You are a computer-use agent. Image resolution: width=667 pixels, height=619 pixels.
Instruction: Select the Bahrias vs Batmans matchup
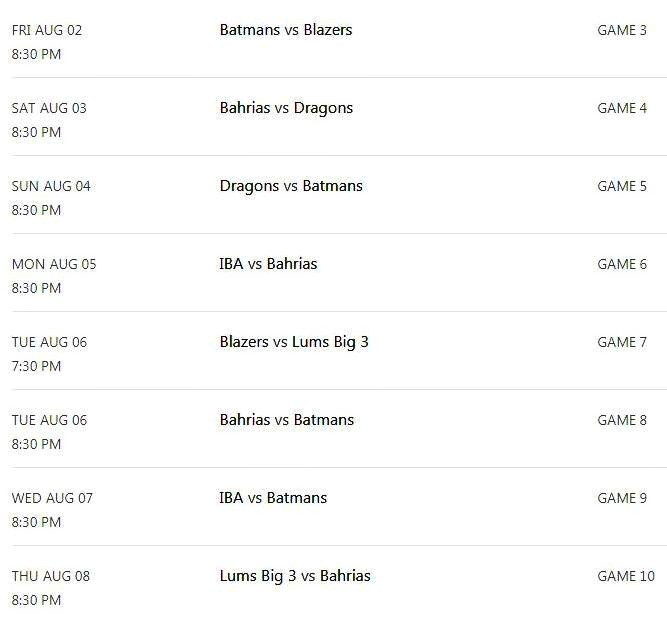point(287,420)
